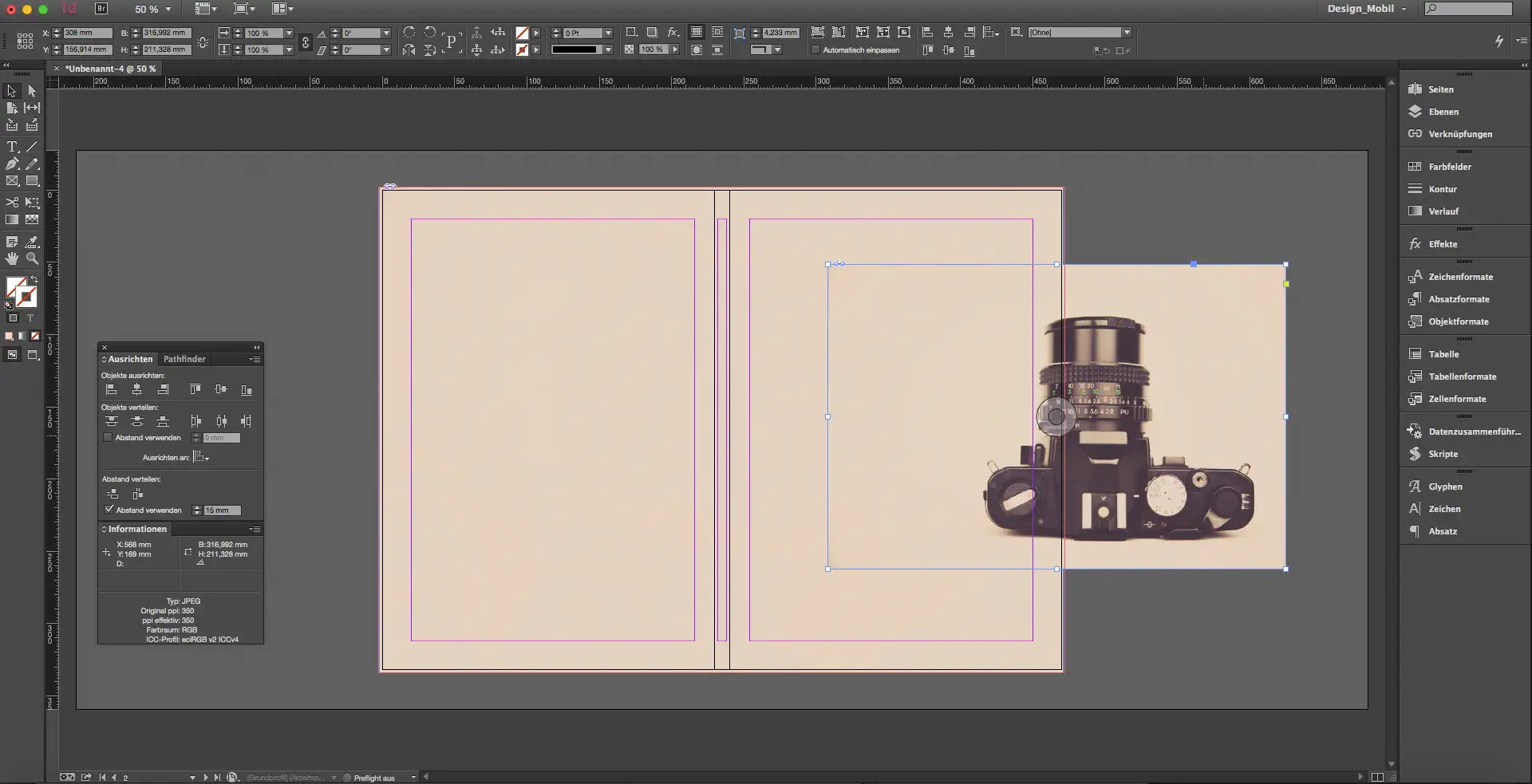Enable the Automatisch einpassen checkbox
This screenshot has width=1532, height=784.
tap(815, 49)
